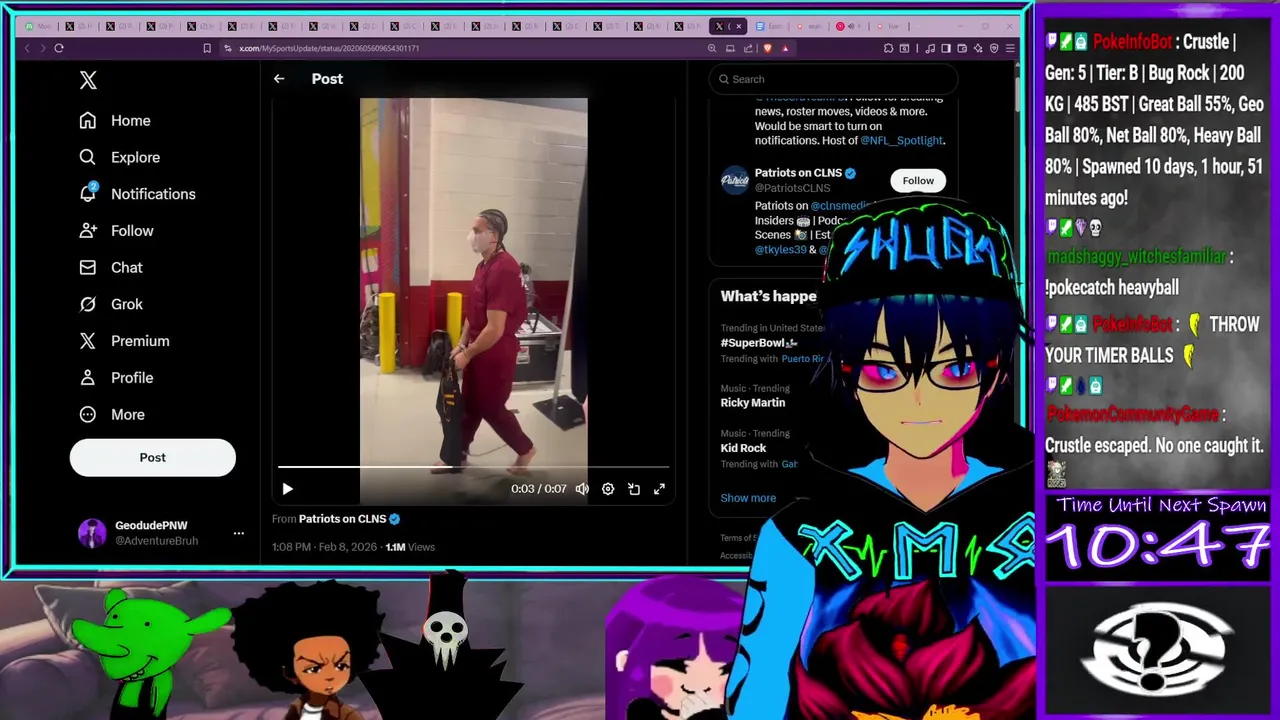This screenshot has height=720, width=1280.
Task: Open the music note media control icon
Action: (930, 48)
